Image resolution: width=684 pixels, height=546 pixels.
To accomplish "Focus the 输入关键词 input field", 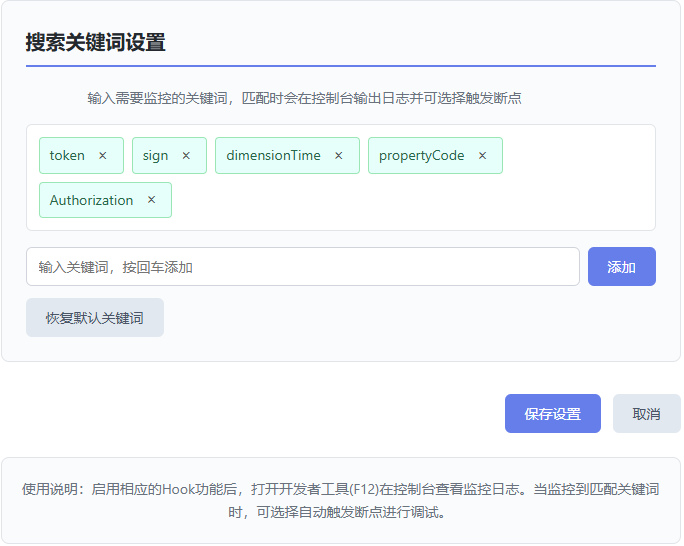I will [x=302, y=267].
